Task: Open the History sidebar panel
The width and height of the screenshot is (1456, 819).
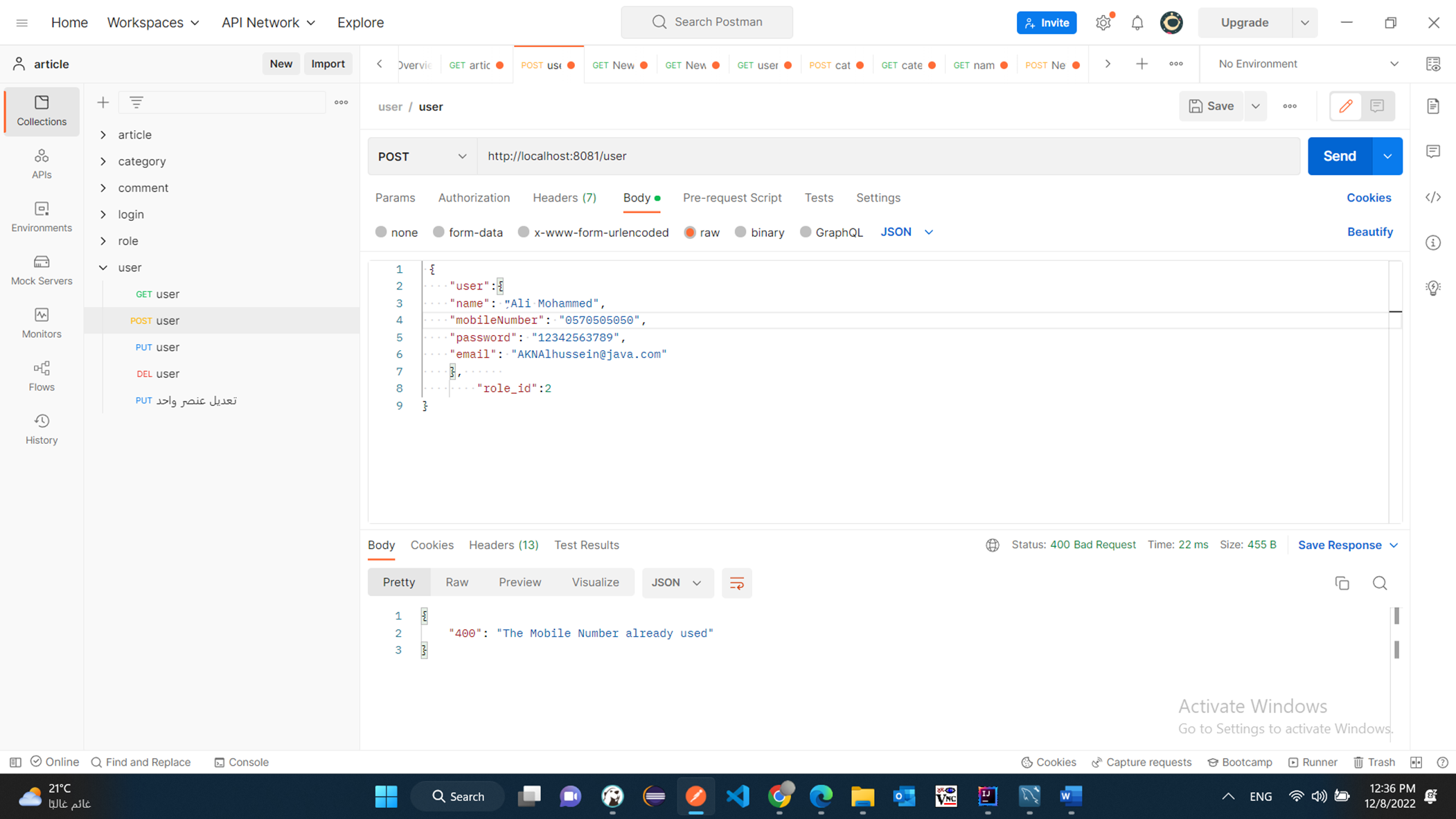Action: tap(42, 429)
